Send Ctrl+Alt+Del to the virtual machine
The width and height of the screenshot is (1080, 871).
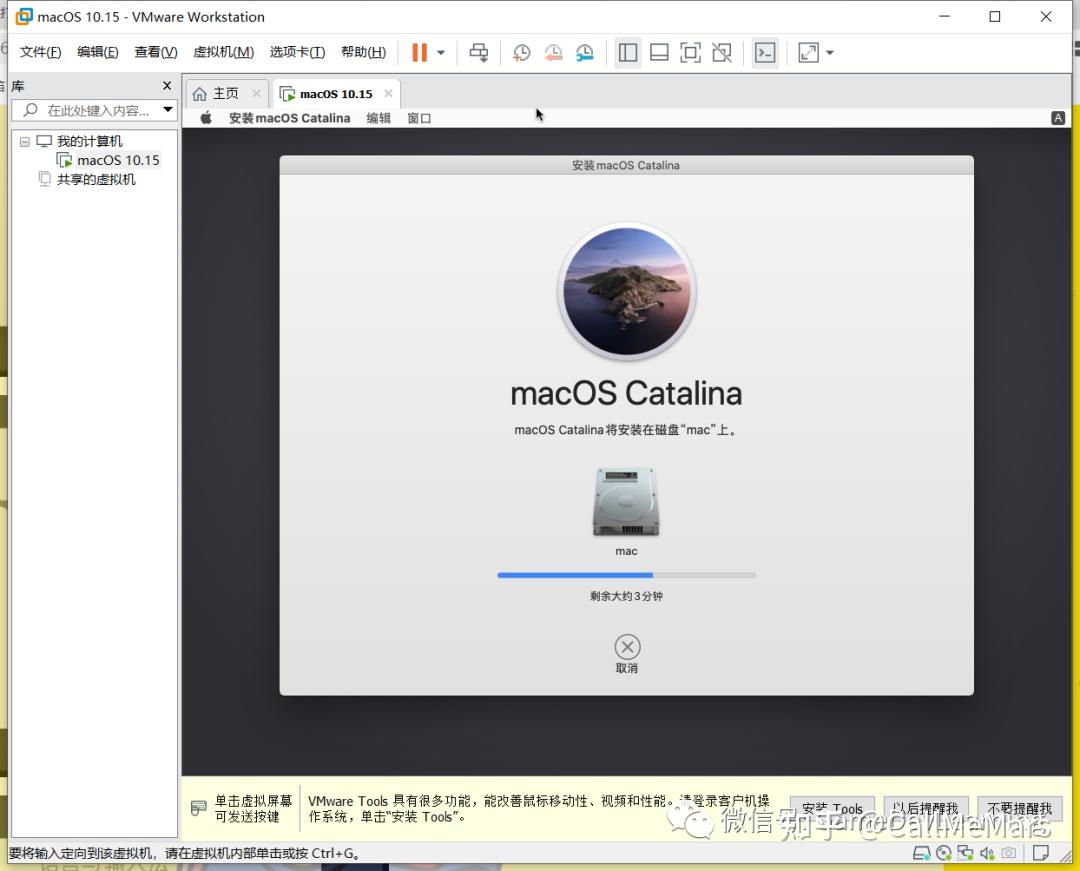(479, 52)
